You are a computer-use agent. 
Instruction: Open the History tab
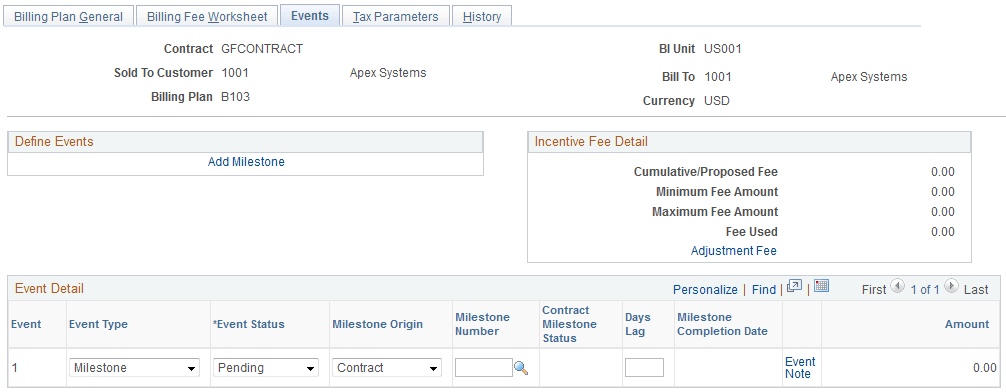click(x=482, y=17)
